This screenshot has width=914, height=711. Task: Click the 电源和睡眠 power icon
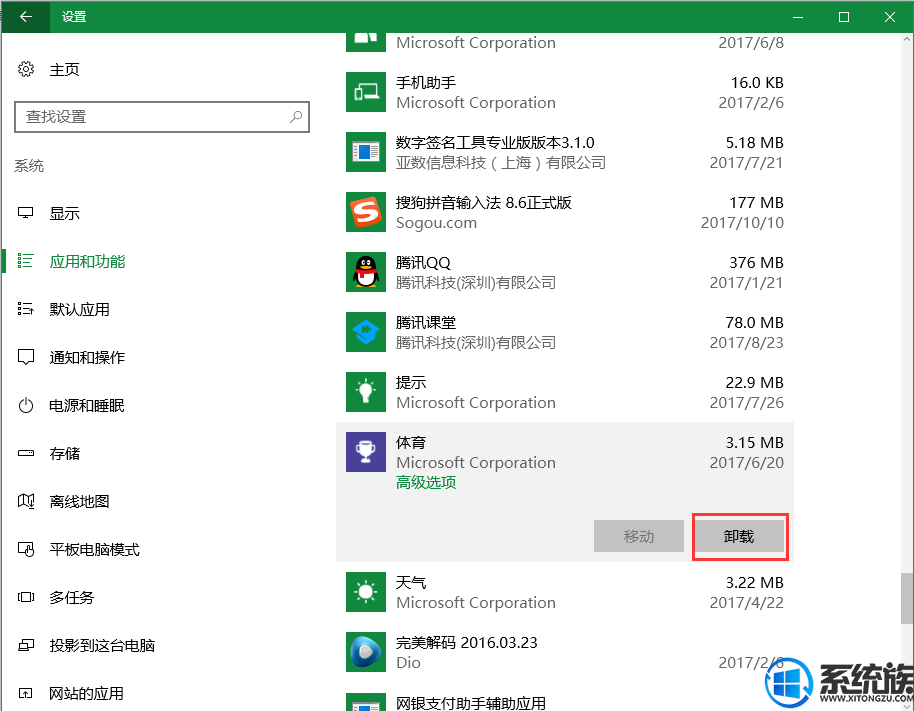coord(26,405)
